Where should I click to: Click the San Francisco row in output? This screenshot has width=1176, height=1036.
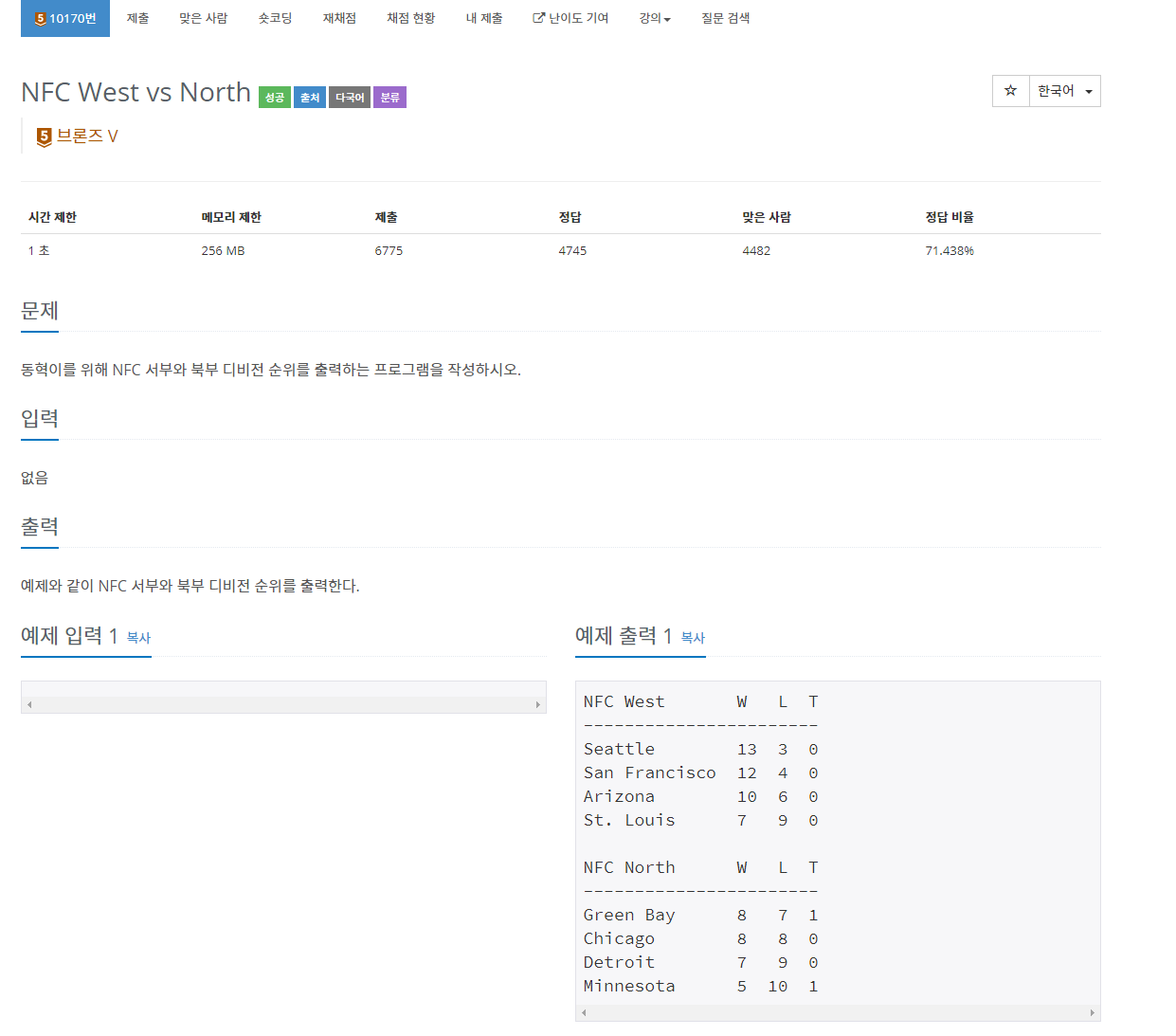(x=701, y=772)
